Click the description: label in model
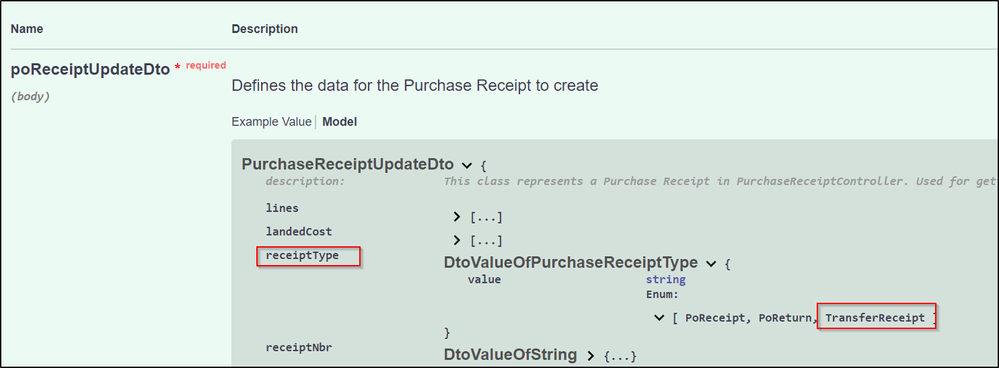 tap(305, 181)
